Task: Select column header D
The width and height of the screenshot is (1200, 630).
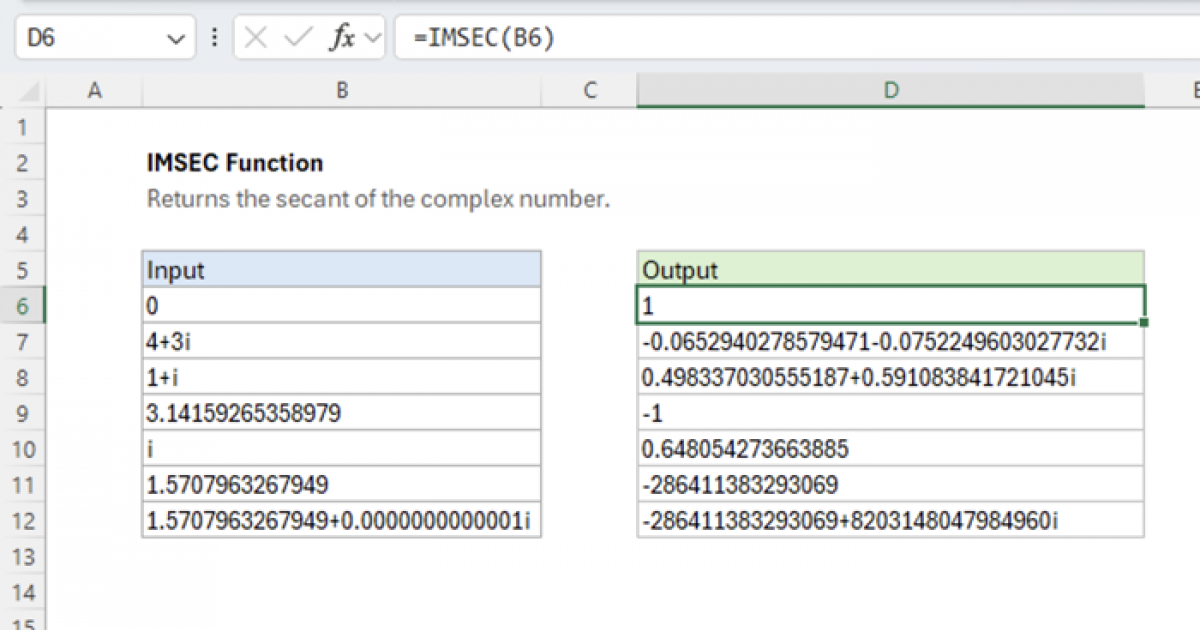Action: point(890,90)
